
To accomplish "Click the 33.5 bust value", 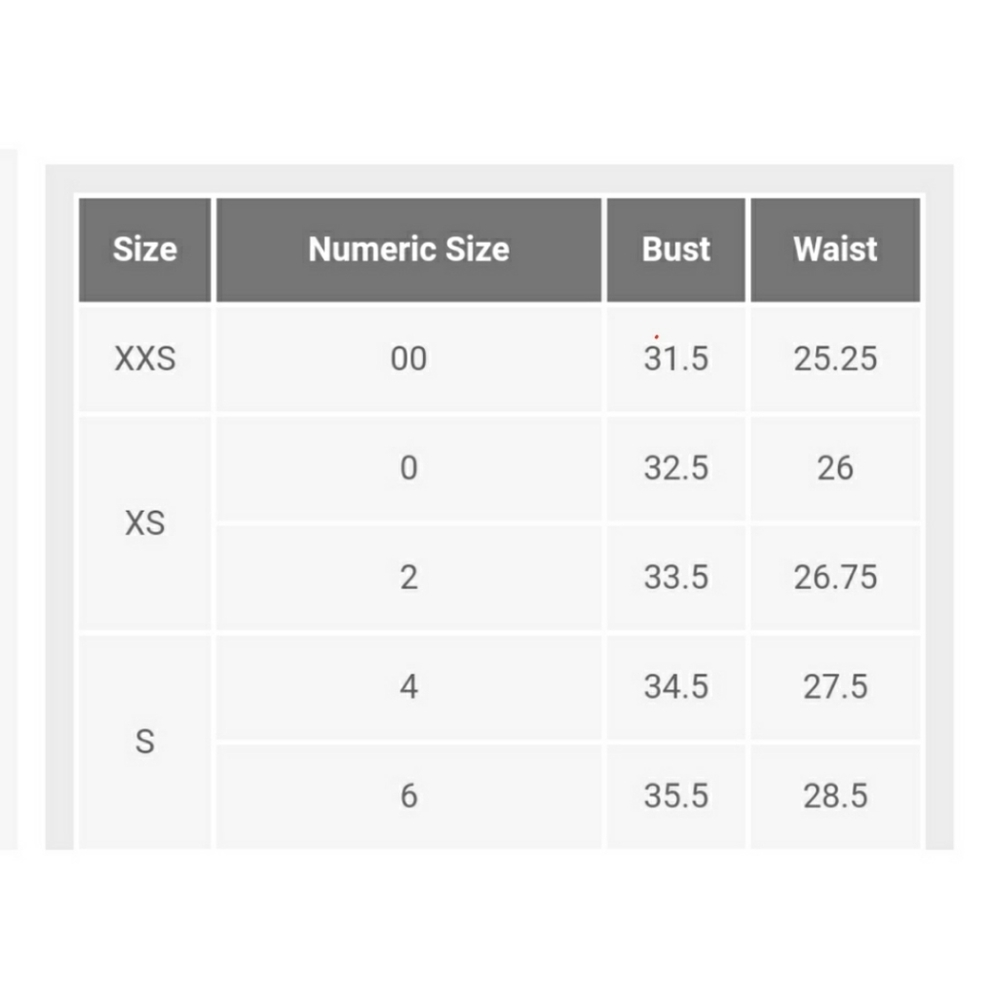I will pos(676,577).
